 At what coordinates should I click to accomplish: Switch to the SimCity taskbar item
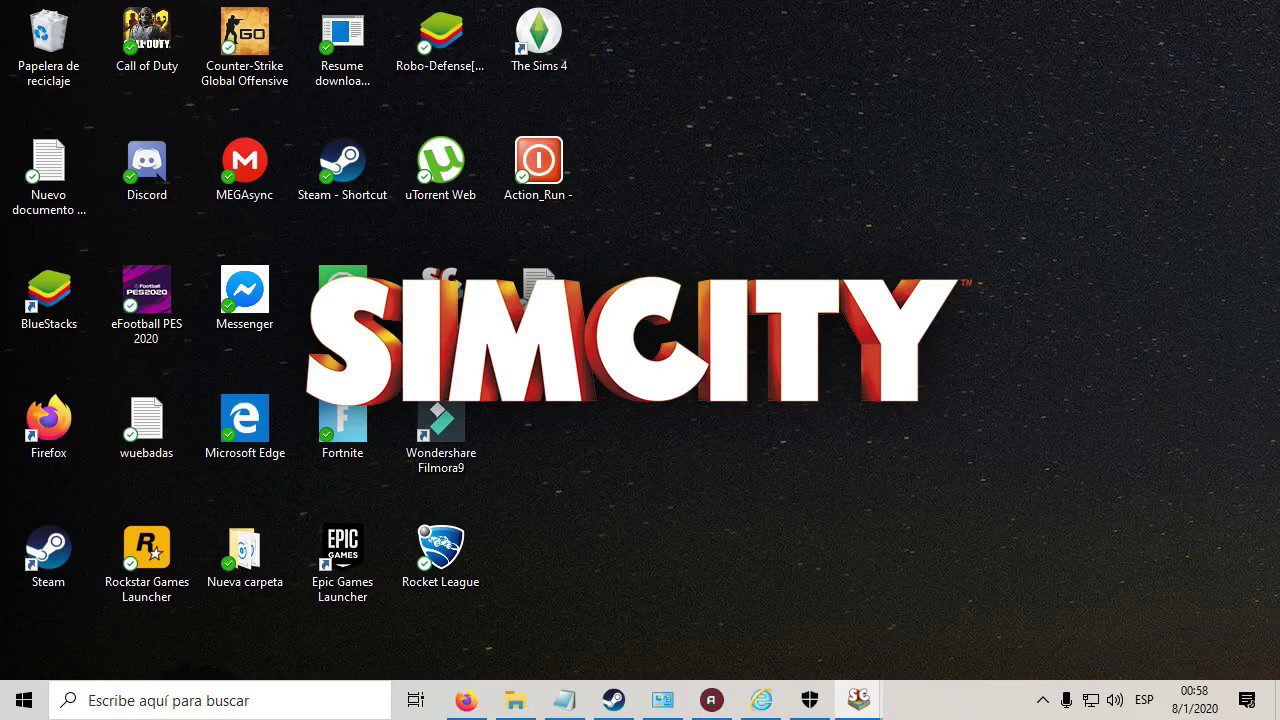point(858,700)
